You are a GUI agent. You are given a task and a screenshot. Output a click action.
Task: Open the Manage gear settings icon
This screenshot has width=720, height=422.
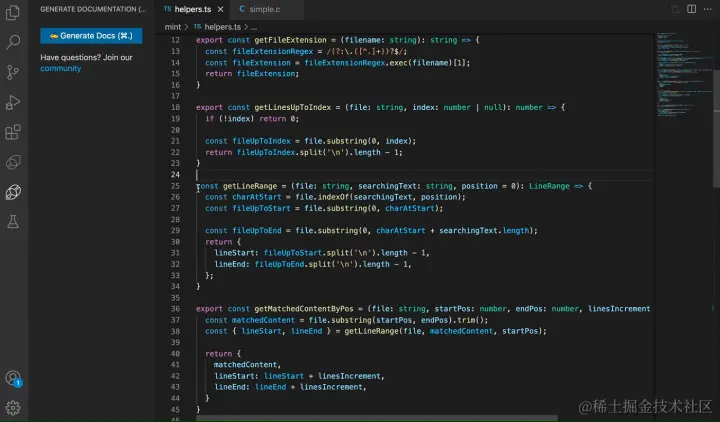pos(13,408)
